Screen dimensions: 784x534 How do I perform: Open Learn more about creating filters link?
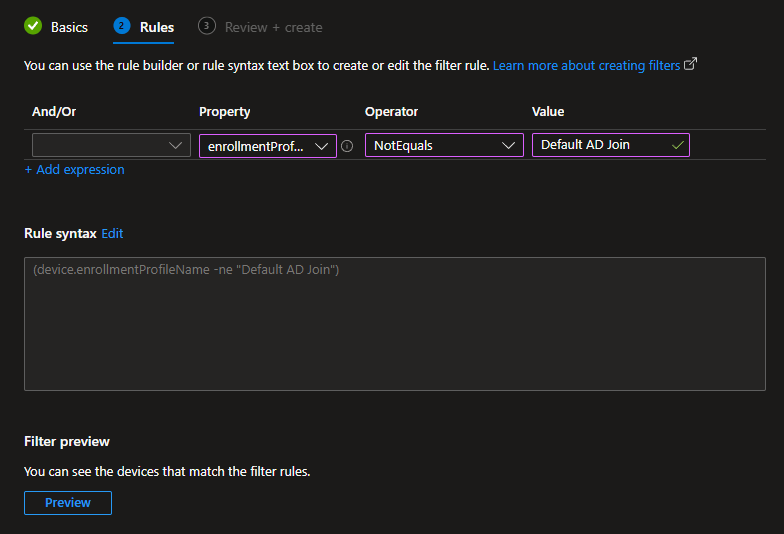point(586,65)
